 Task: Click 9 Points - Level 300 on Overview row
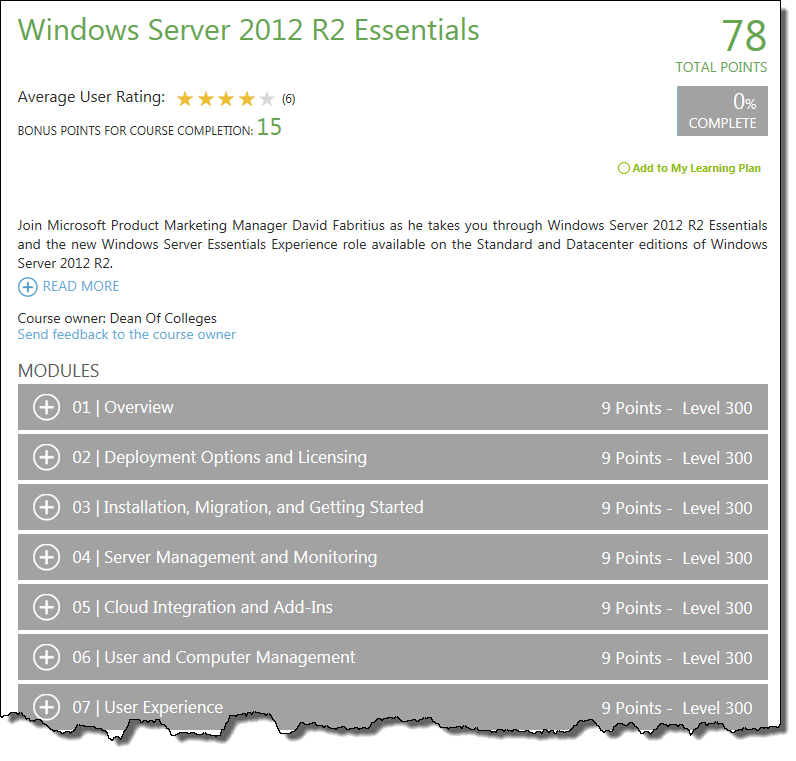point(677,408)
